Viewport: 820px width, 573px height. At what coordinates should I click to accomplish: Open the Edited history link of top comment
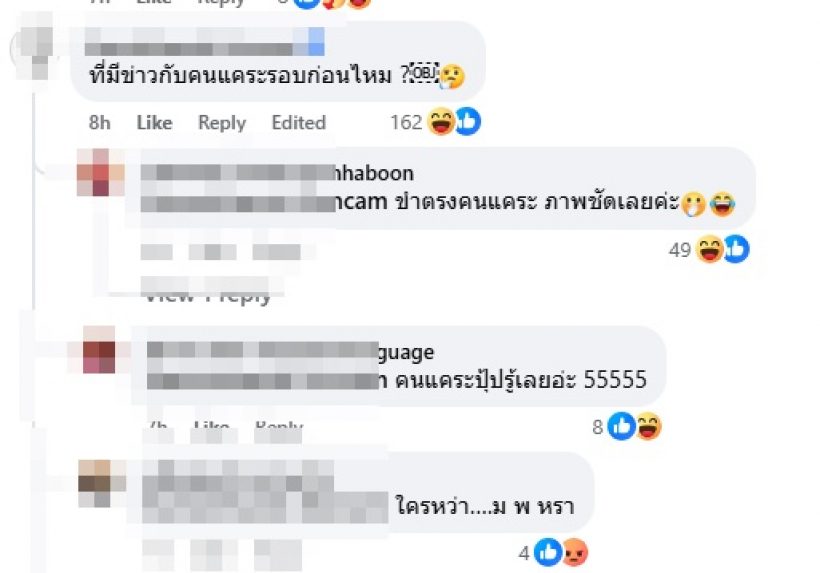click(299, 122)
